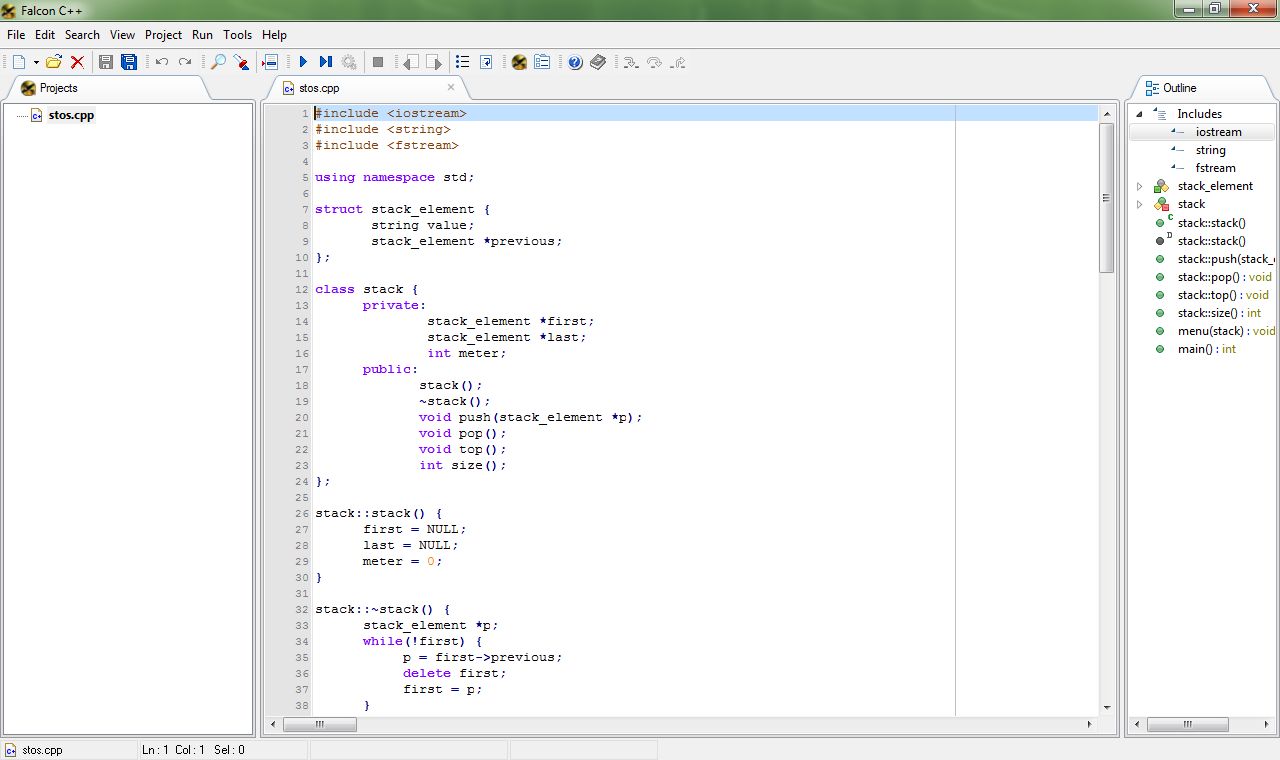The height and width of the screenshot is (760, 1280).
Task: Collapse the Includes node
Action: pos(1138,113)
